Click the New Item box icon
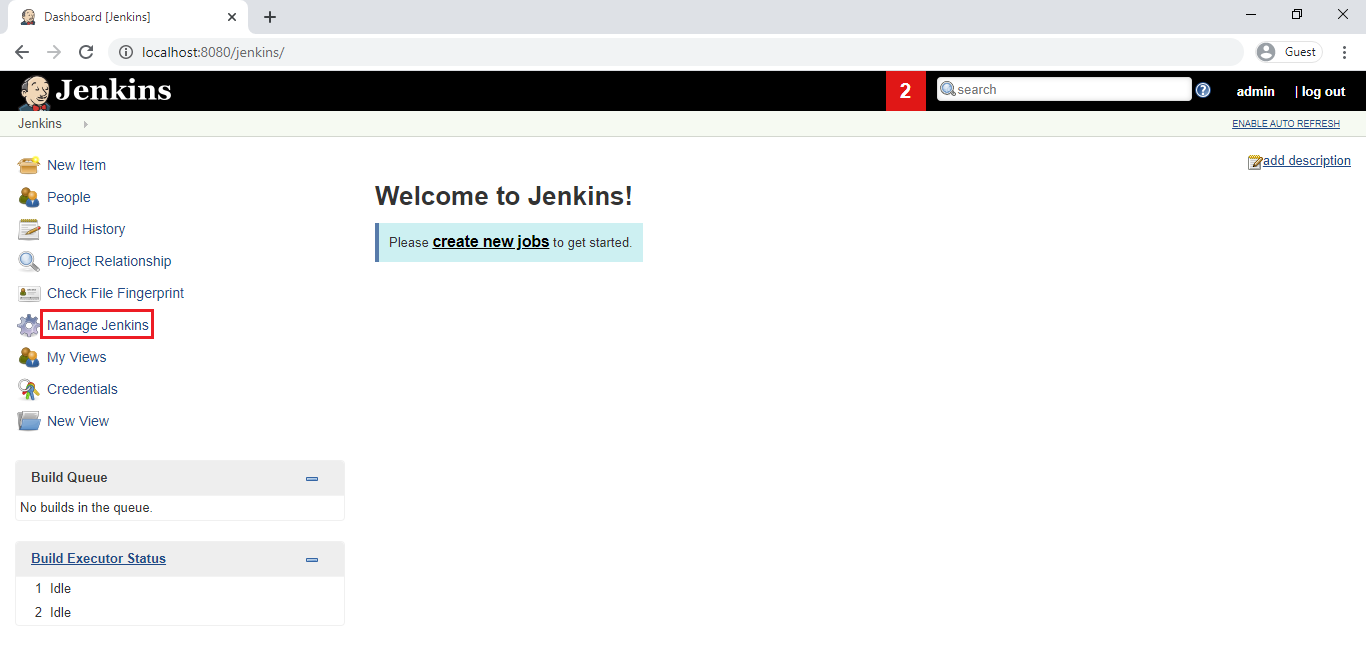 (x=29, y=165)
